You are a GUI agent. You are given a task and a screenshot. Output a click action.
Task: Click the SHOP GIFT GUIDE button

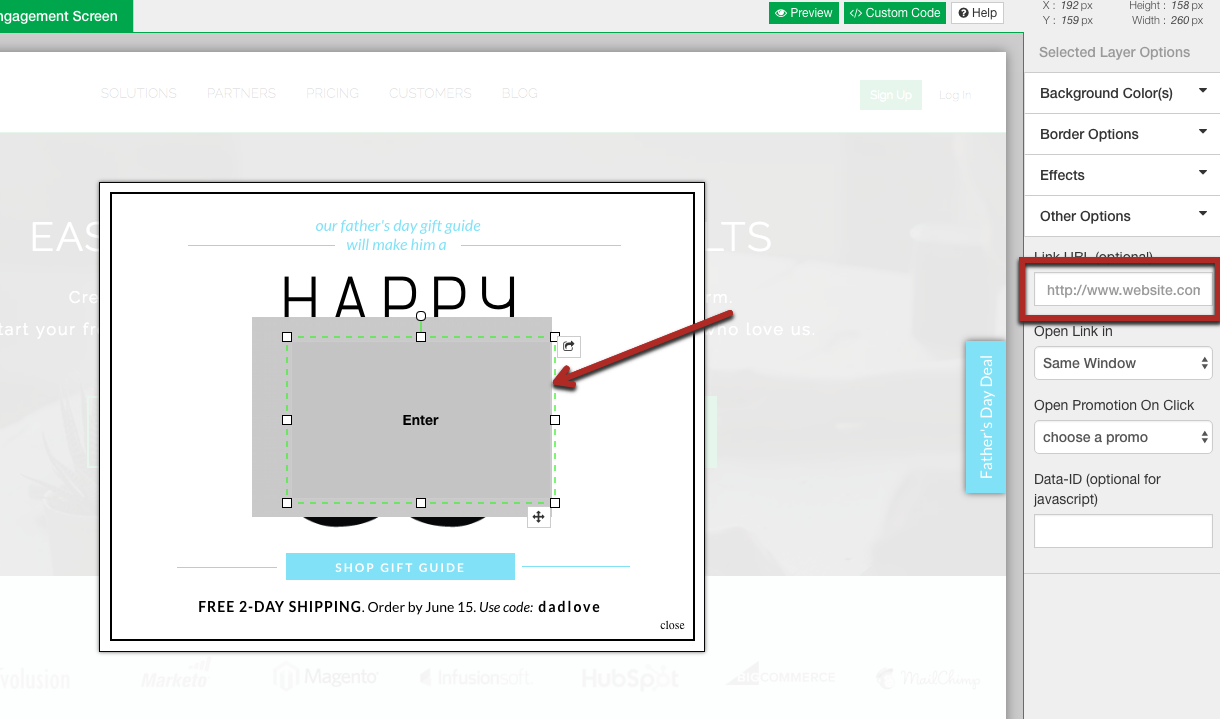coord(400,567)
